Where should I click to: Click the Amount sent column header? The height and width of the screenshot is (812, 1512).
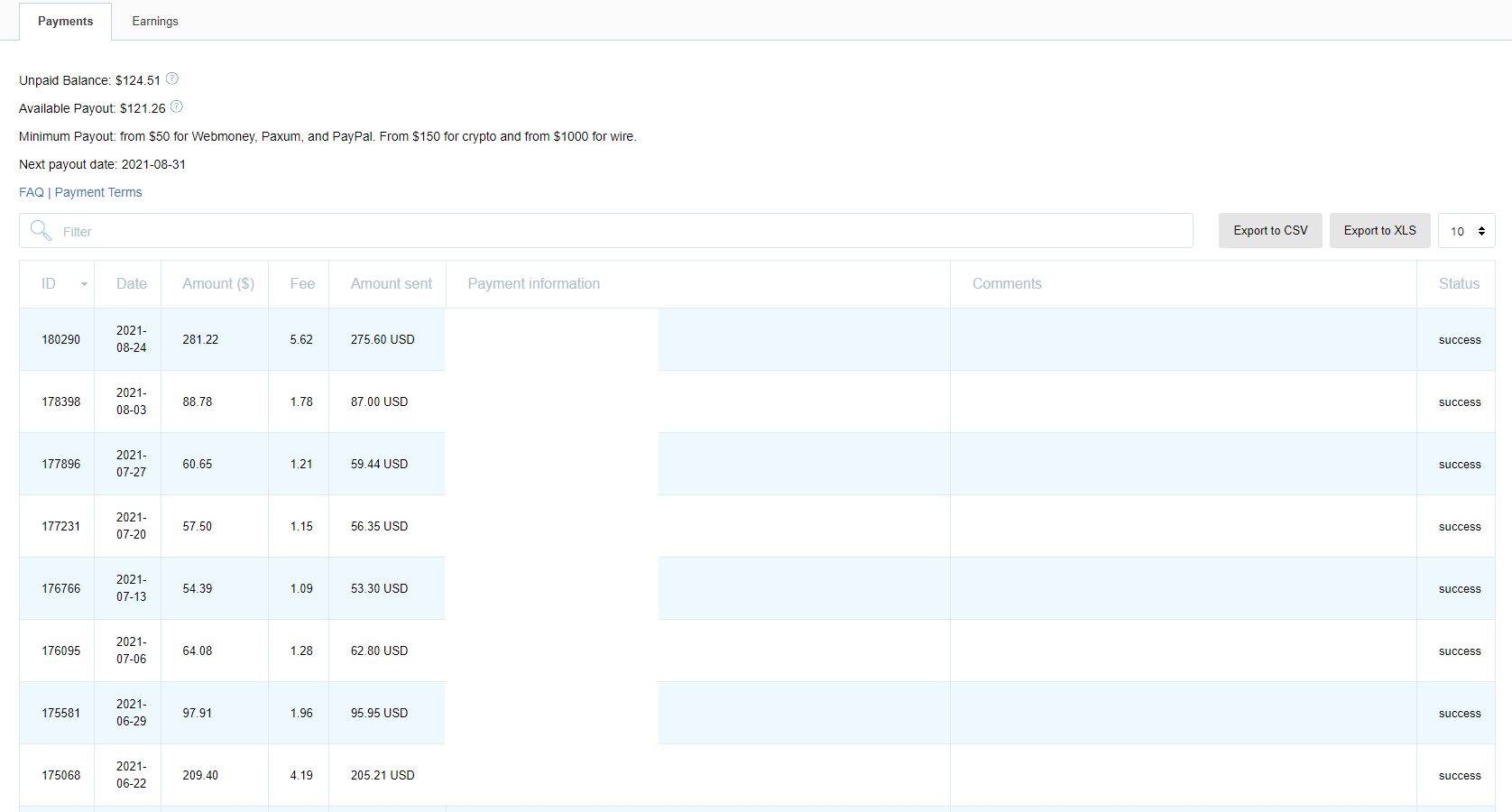tap(391, 284)
